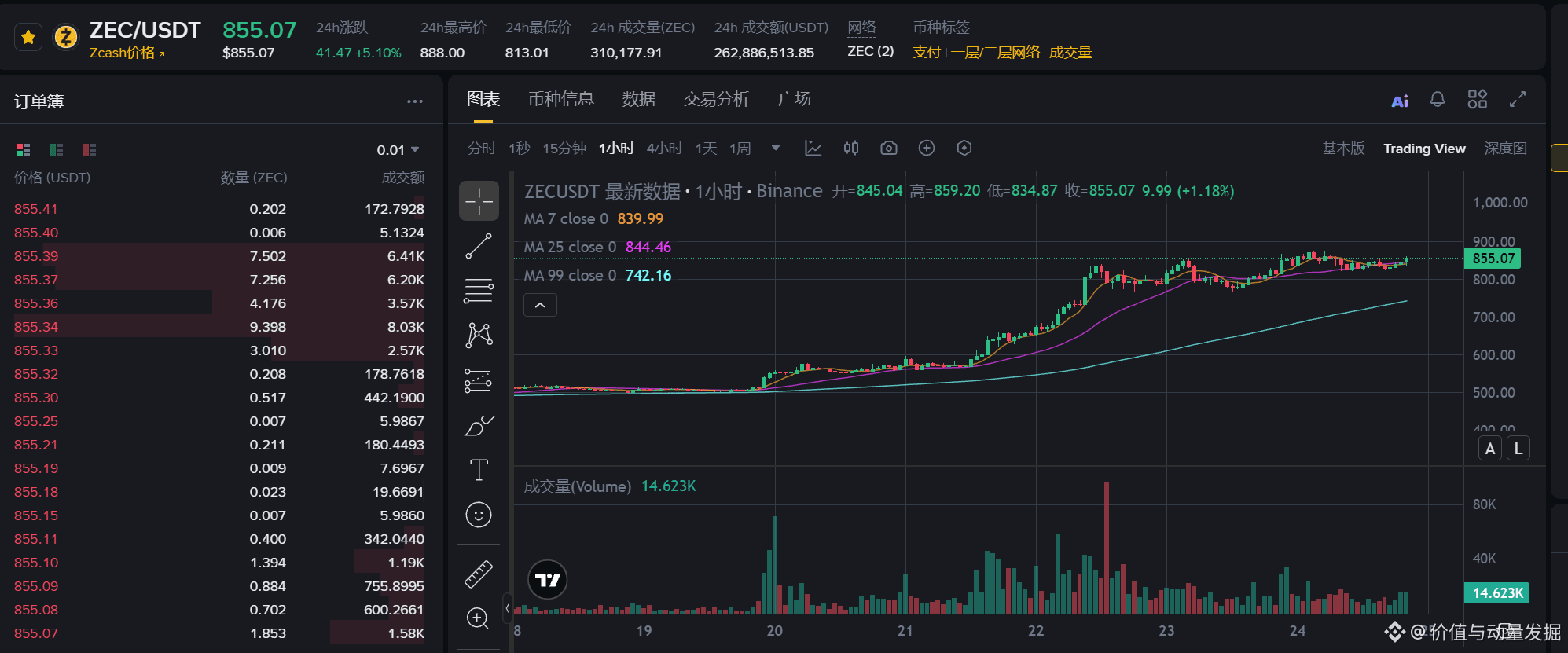Image resolution: width=1568 pixels, height=653 pixels.
Task: Click the price alert bell icon
Action: click(1438, 100)
